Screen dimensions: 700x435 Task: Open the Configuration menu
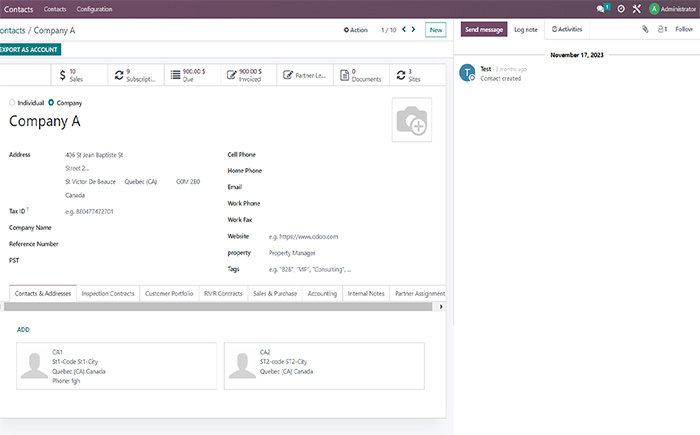[94, 9]
